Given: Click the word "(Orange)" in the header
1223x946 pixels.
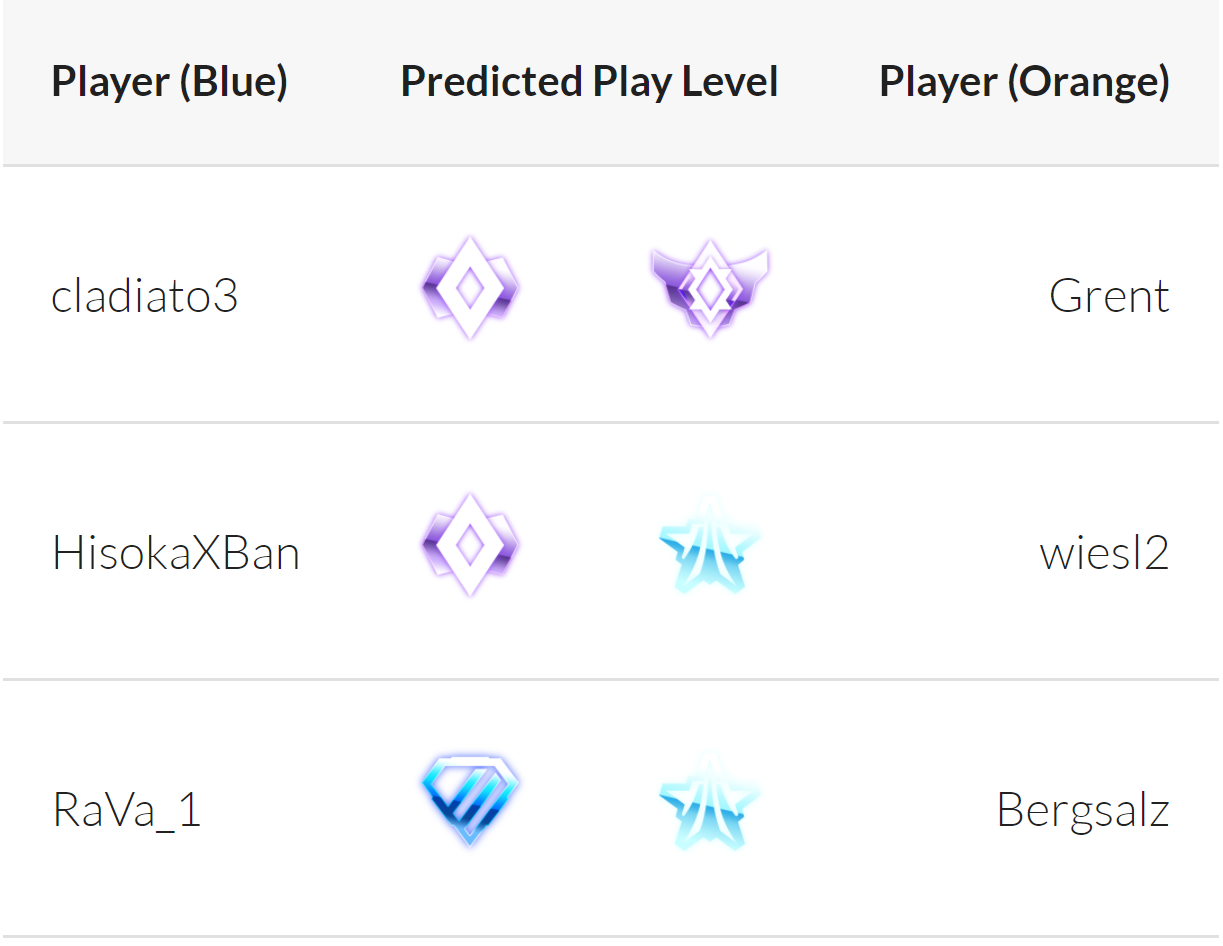Looking at the screenshot, I should pyautogui.click(x=1088, y=82).
